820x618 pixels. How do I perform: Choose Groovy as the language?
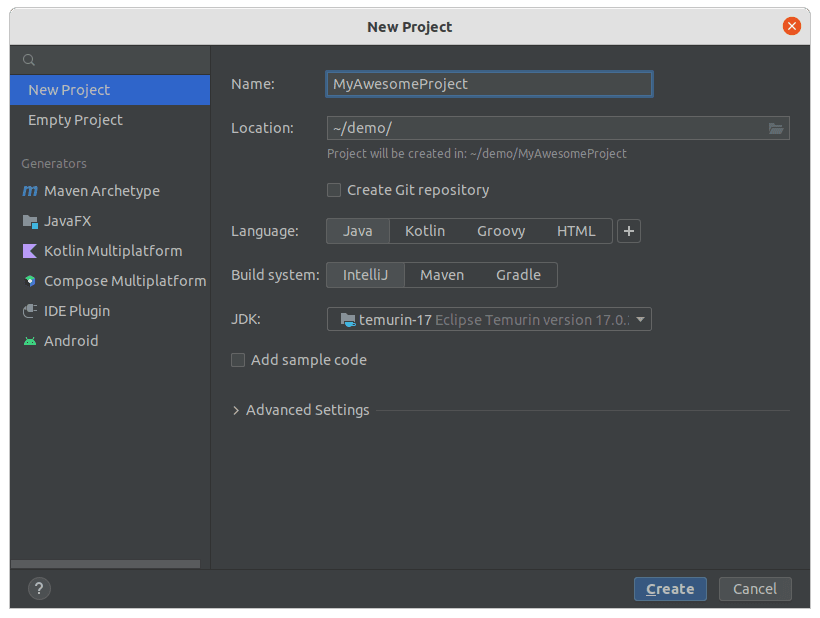(x=500, y=231)
